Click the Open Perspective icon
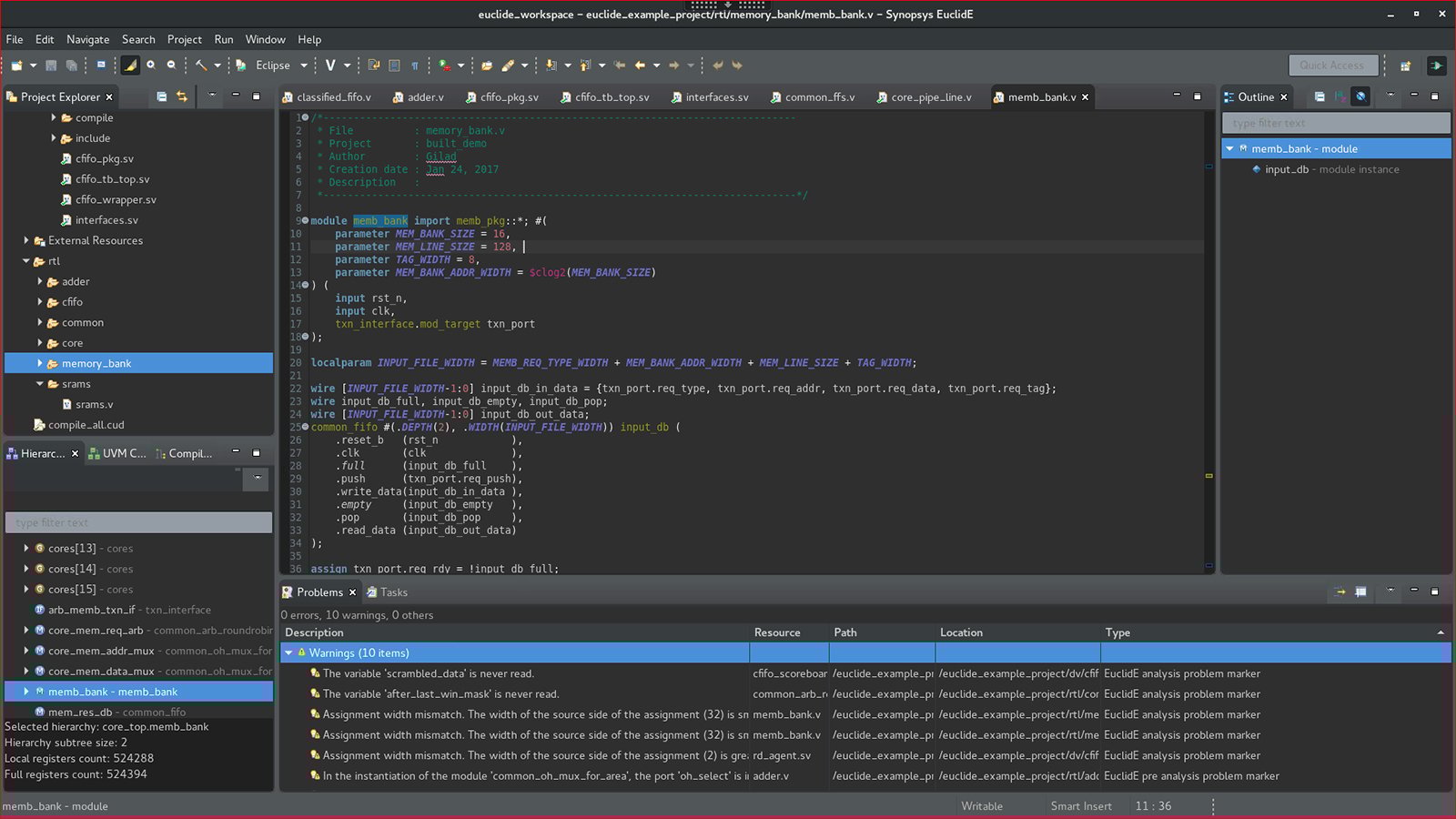Screen dimensions: 1456x819 pyautogui.click(x=1405, y=66)
